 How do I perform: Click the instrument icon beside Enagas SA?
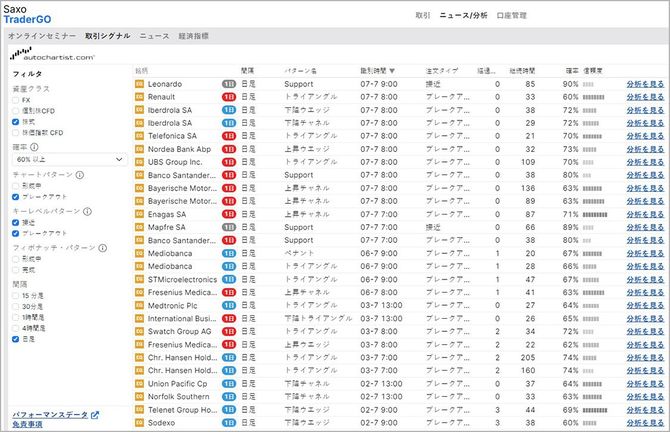pyautogui.click(x=139, y=214)
